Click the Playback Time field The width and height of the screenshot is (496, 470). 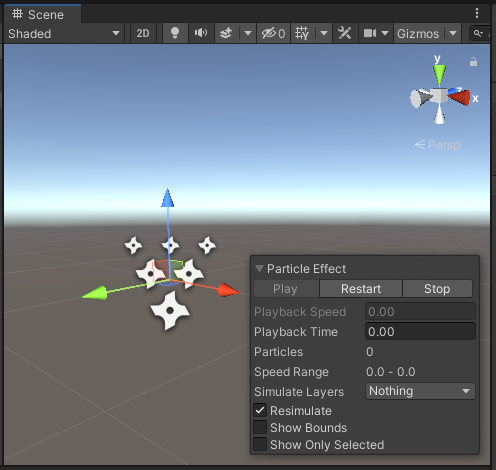420,332
